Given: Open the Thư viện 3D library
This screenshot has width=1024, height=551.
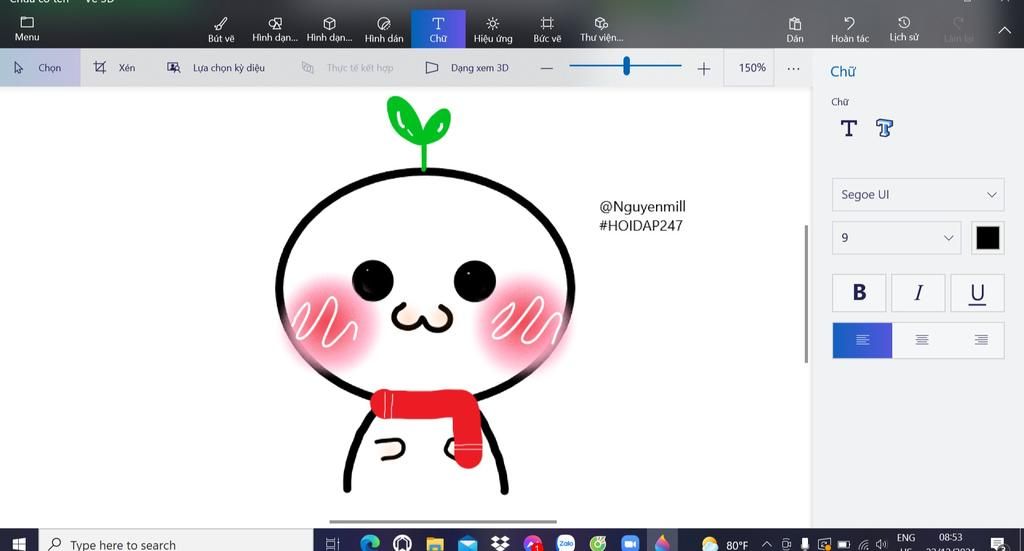Looking at the screenshot, I should 601,29.
